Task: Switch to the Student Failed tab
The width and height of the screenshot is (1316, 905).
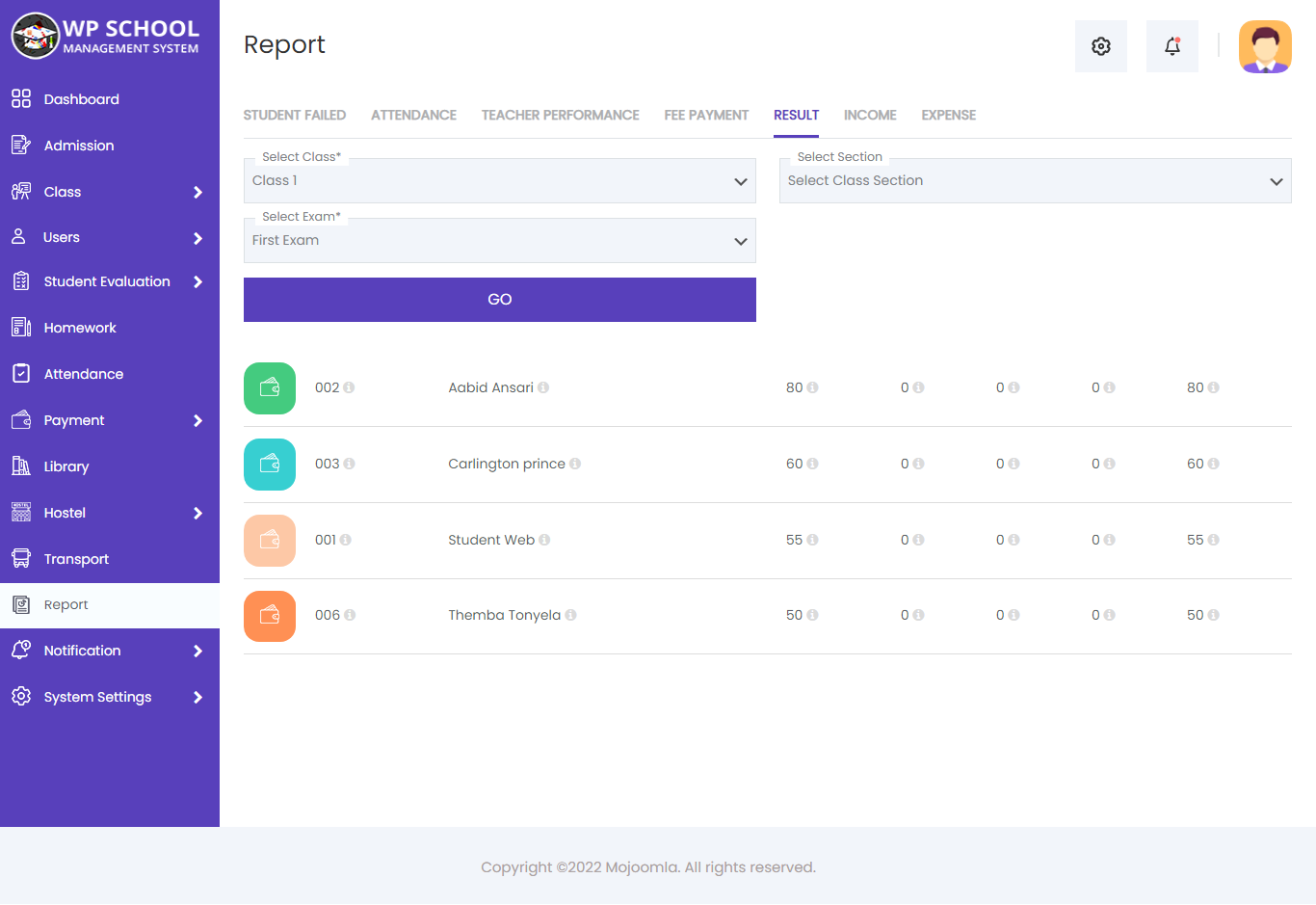Action: coord(295,115)
